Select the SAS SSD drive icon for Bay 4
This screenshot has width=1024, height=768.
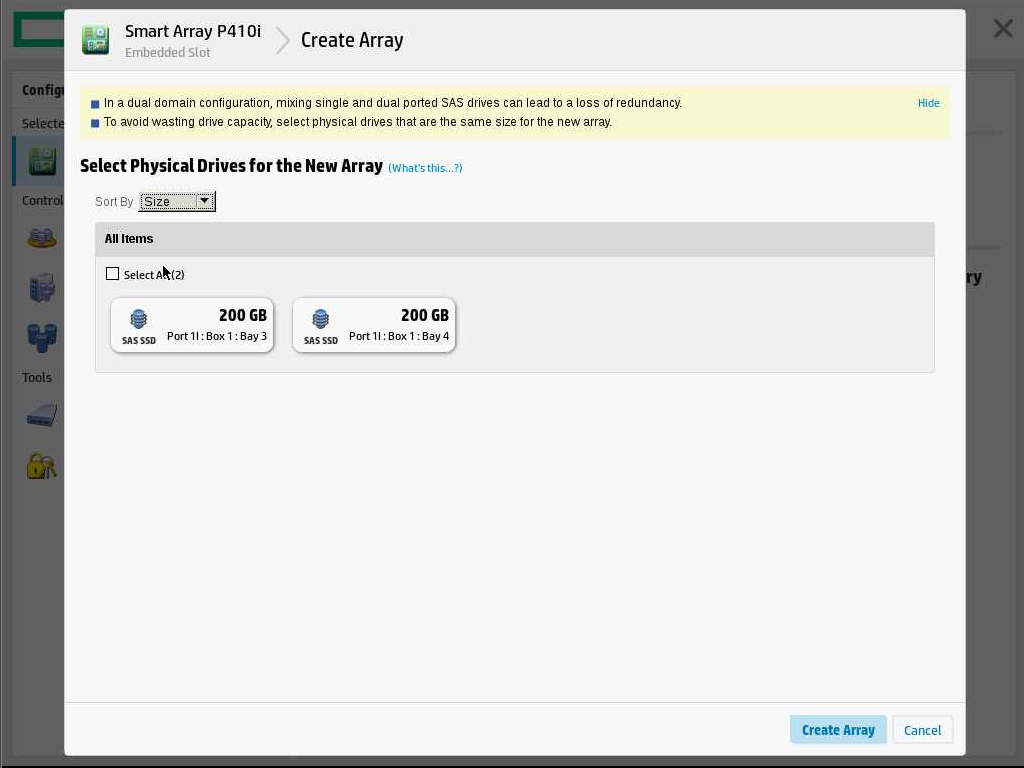click(x=321, y=319)
